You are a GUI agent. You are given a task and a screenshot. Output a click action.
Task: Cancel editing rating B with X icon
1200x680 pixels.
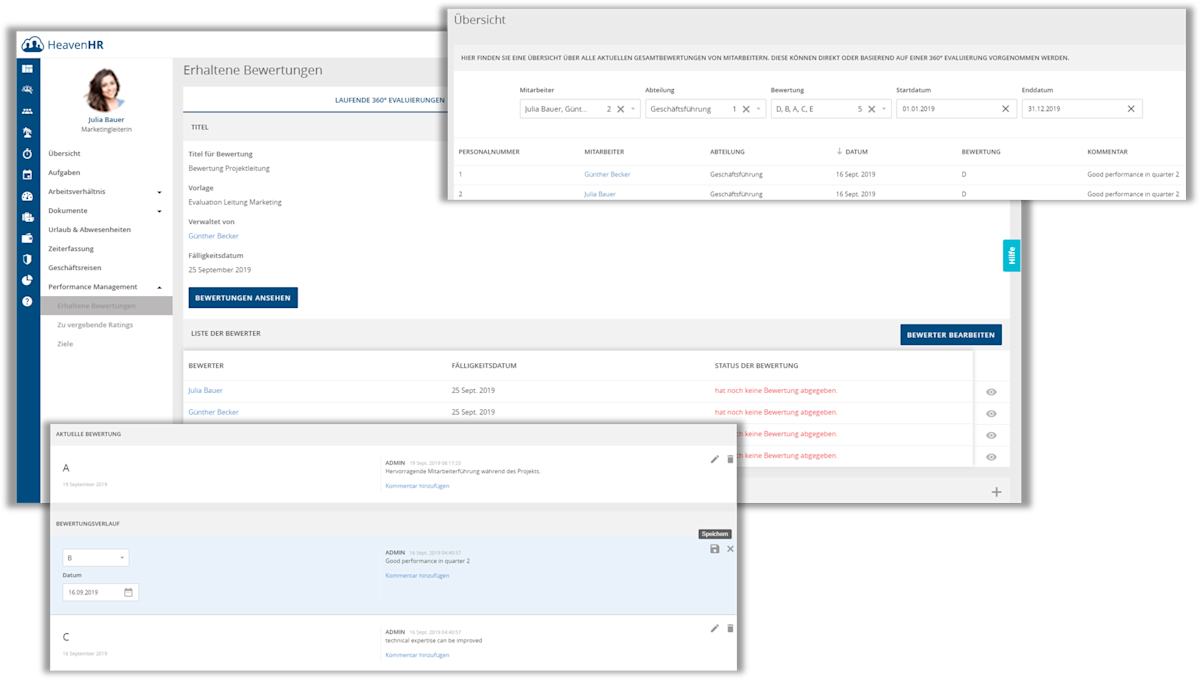tap(730, 549)
